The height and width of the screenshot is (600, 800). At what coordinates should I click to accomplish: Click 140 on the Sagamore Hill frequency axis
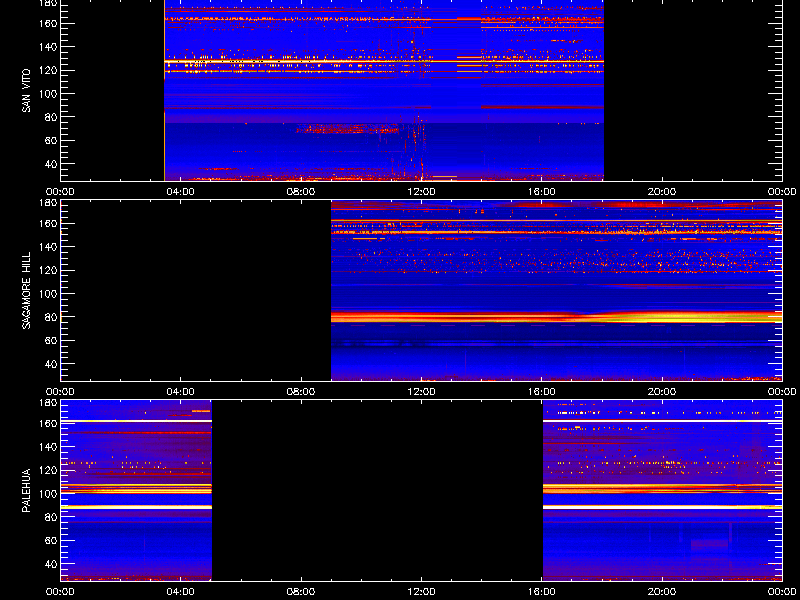47,247
